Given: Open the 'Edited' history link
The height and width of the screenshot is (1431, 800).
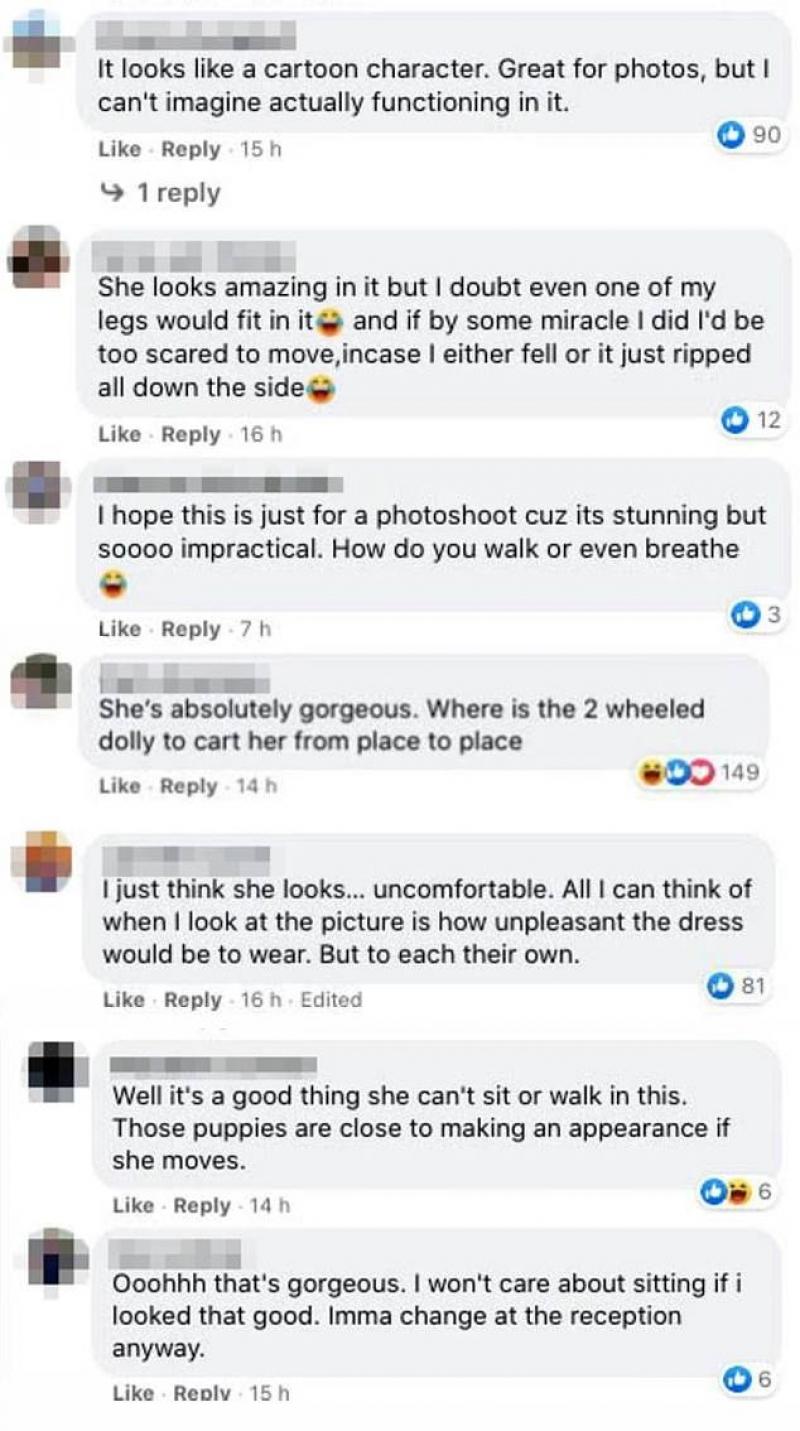Looking at the screenshot, I should coord(331,999).
